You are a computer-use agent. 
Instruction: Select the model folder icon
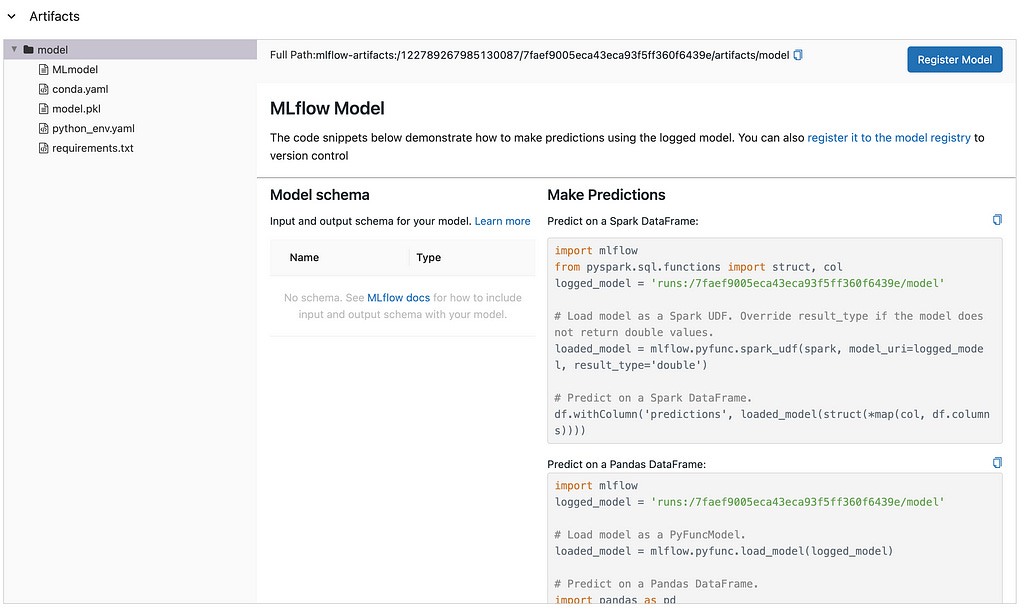[28, 50]
